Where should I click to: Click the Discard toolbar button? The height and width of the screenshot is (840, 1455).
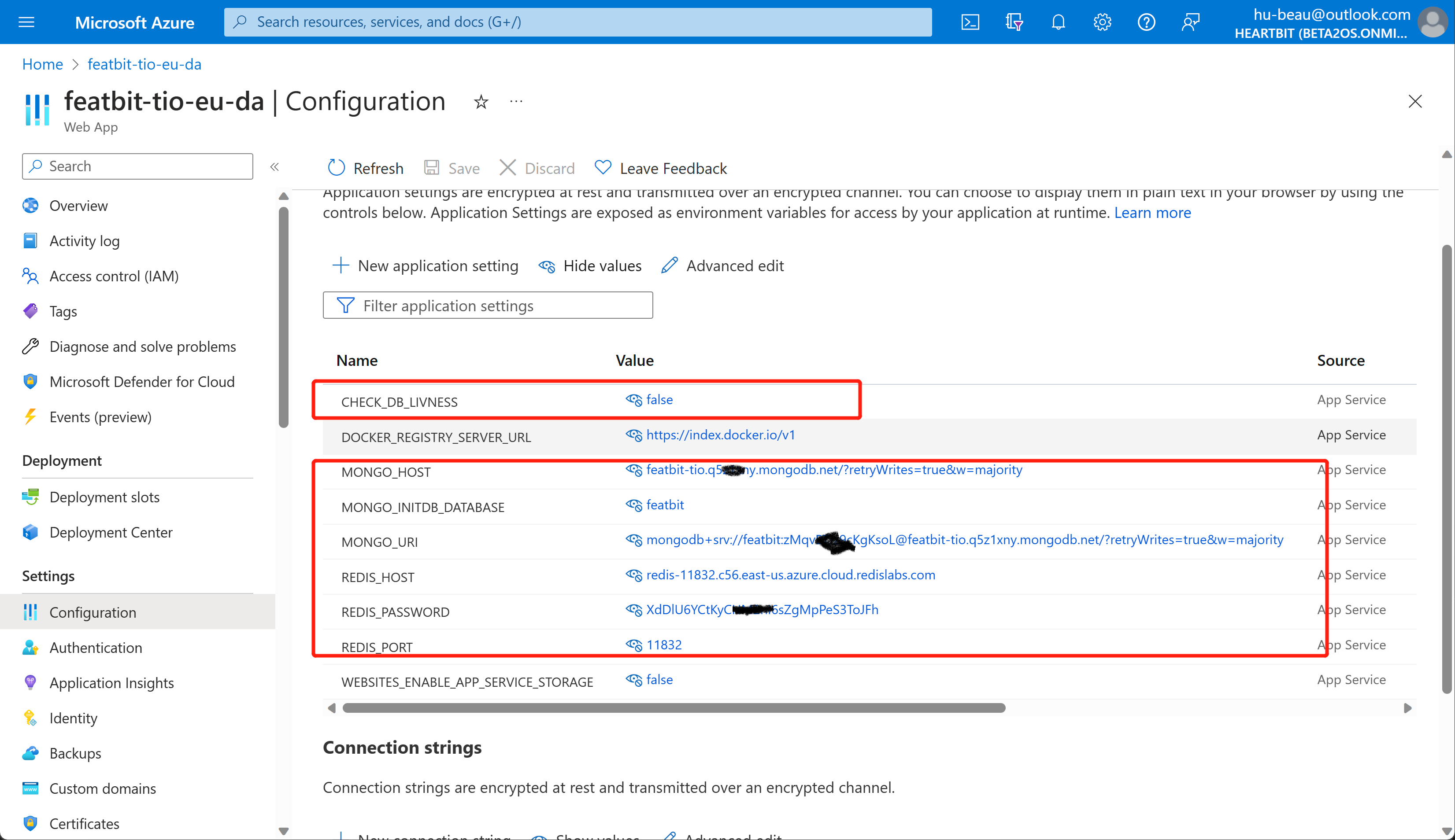click(x=537, y=168)
